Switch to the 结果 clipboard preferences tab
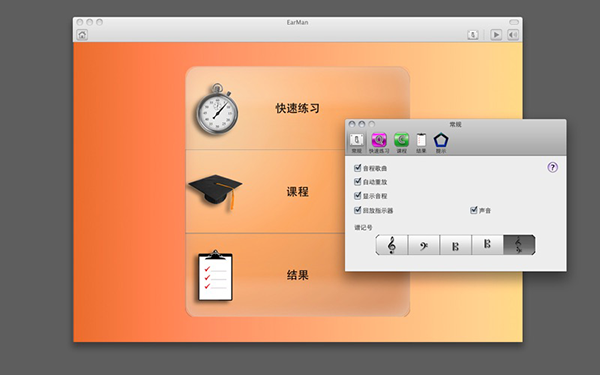The image size is (600, 375). [421, 143]
